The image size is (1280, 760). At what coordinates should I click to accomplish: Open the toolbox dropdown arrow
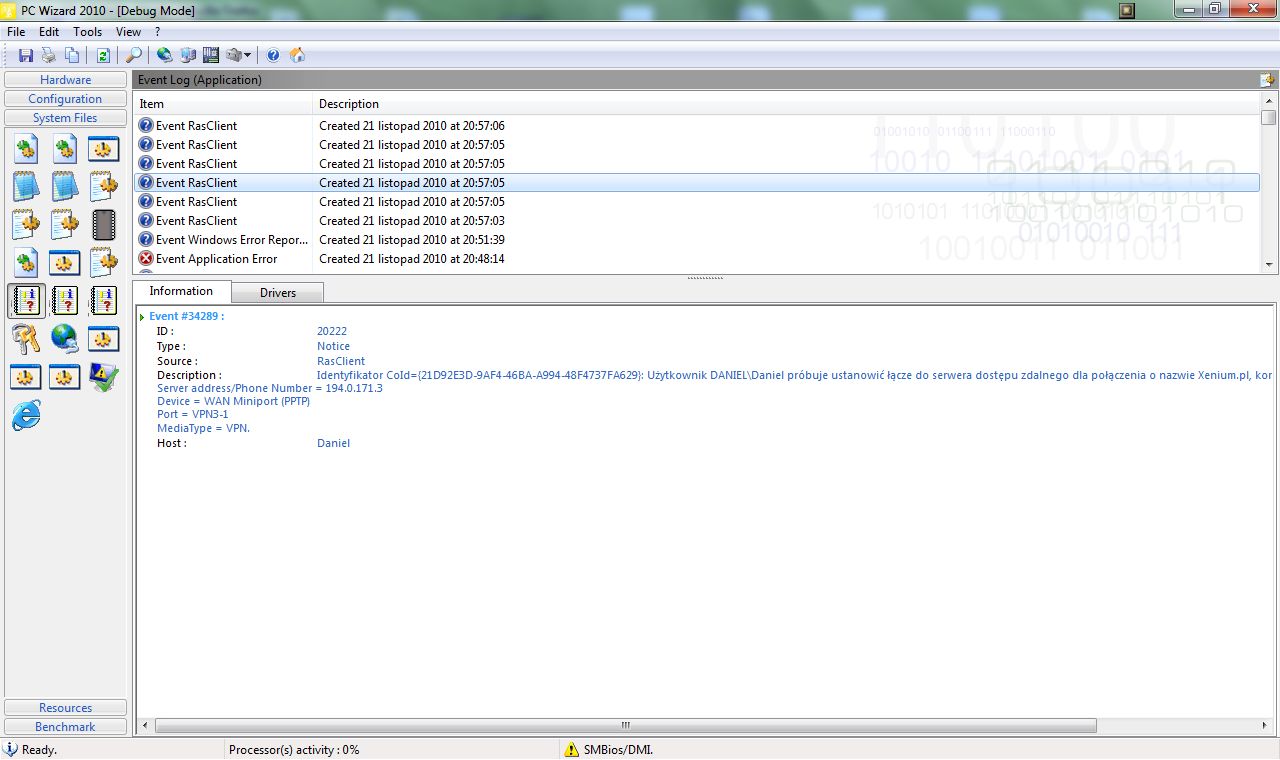[248, 55]
